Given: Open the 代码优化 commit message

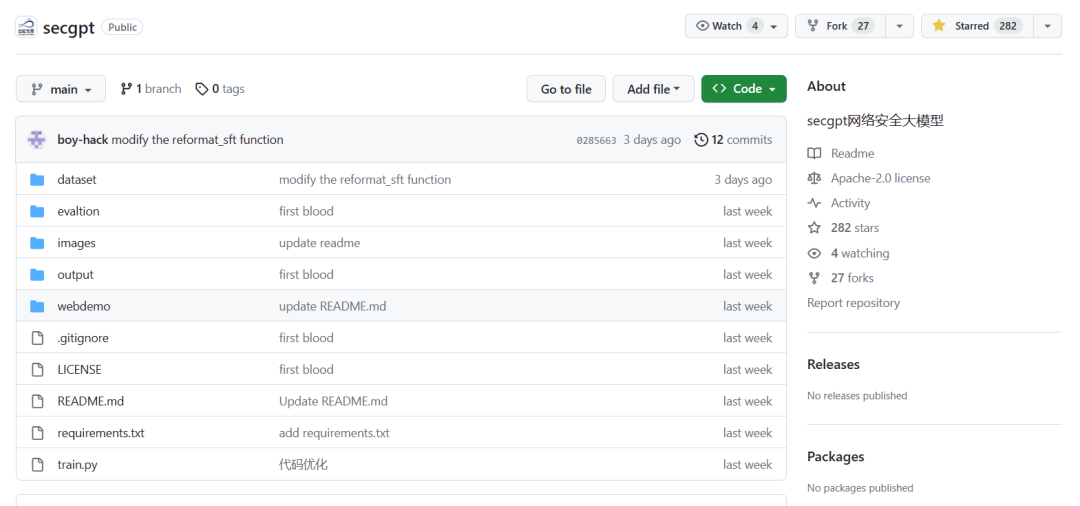Looking at the screenshot, I should point(303,465).
